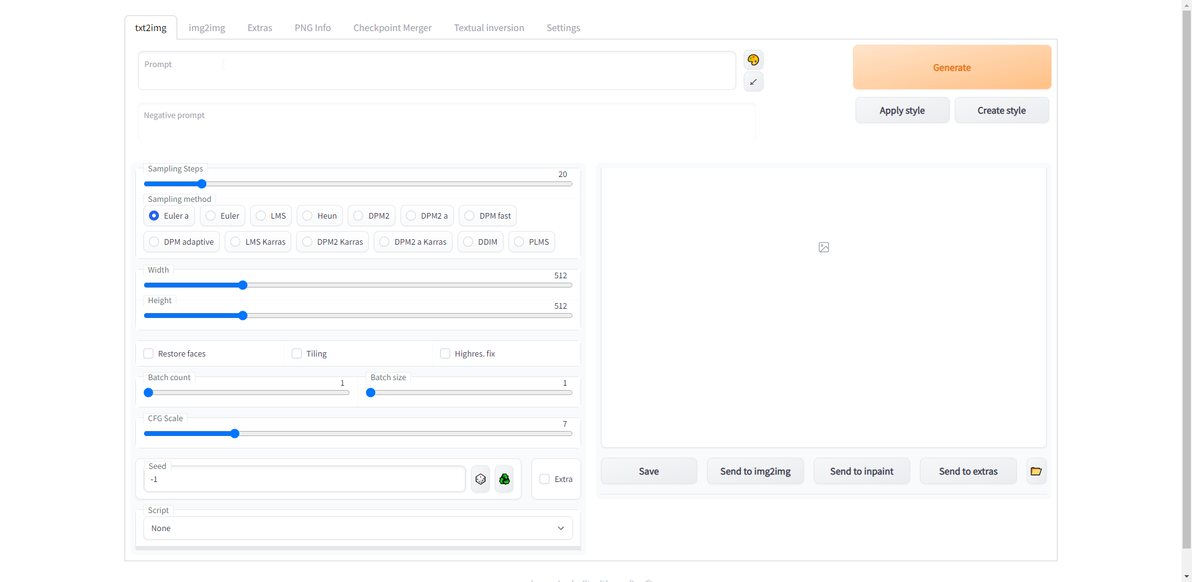
Task: Switch to the img2img tab
Action: click(x=207, y=27)
